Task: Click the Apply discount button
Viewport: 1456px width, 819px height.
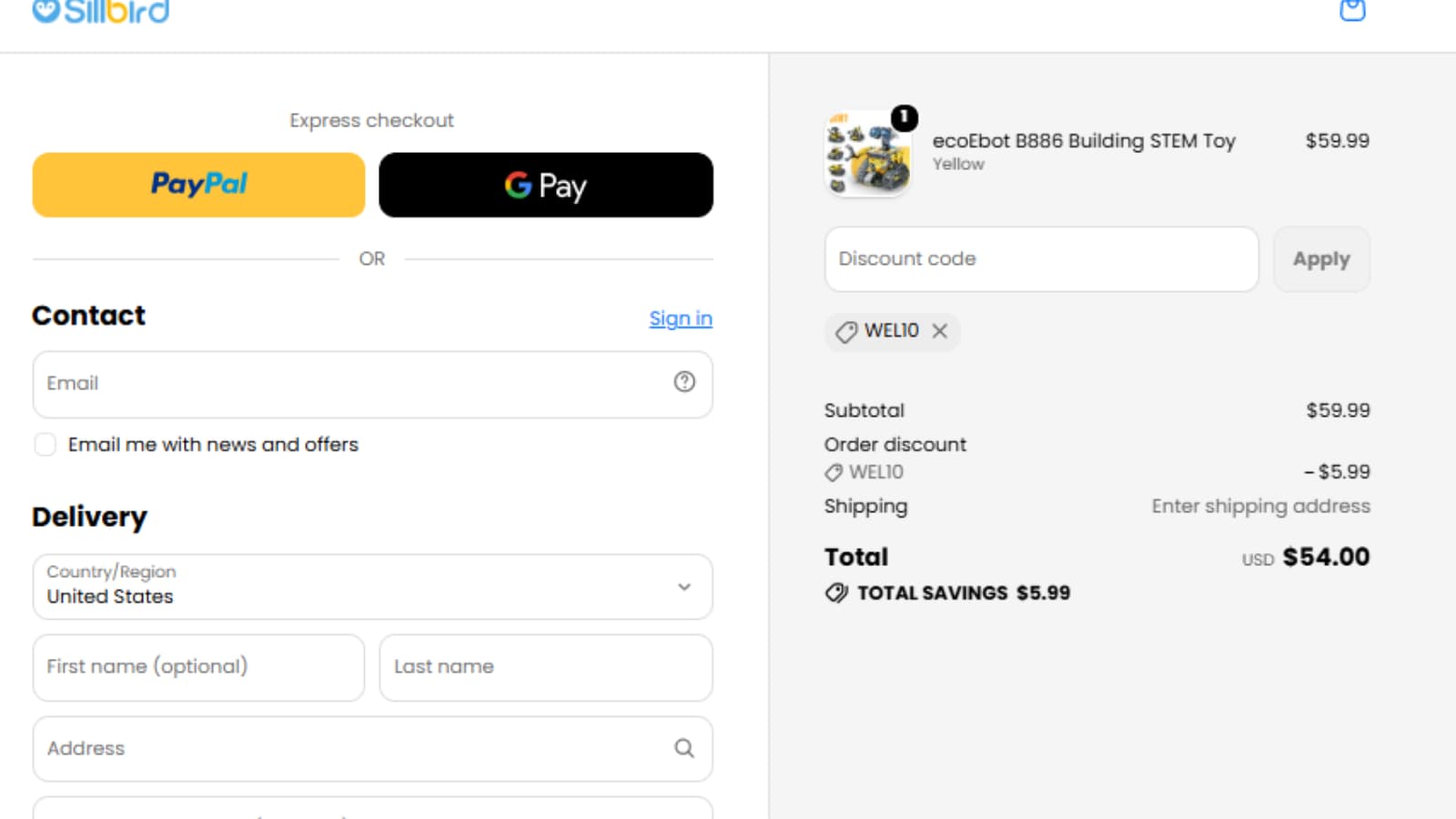Action: pos(1321,259)
